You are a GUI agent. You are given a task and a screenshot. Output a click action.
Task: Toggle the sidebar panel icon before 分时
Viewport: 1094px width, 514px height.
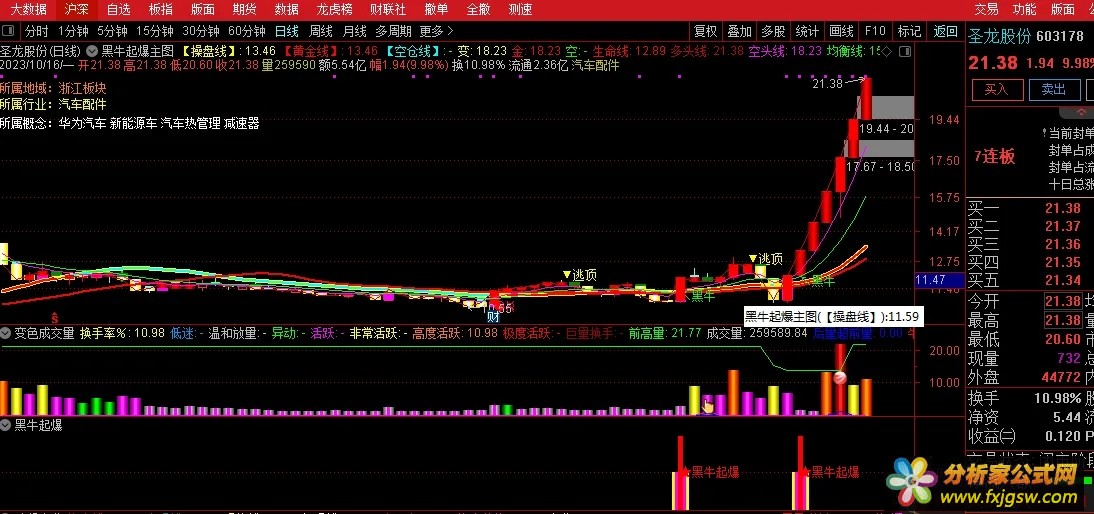[8, 31]
